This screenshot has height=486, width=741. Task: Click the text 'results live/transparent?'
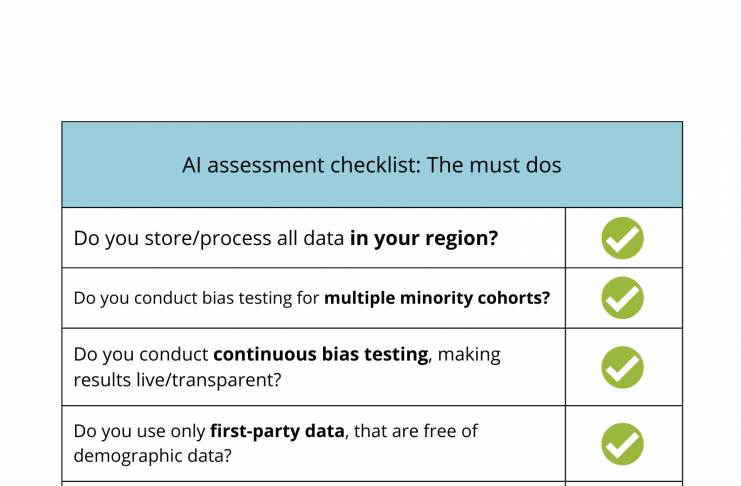tap(177, 380)
